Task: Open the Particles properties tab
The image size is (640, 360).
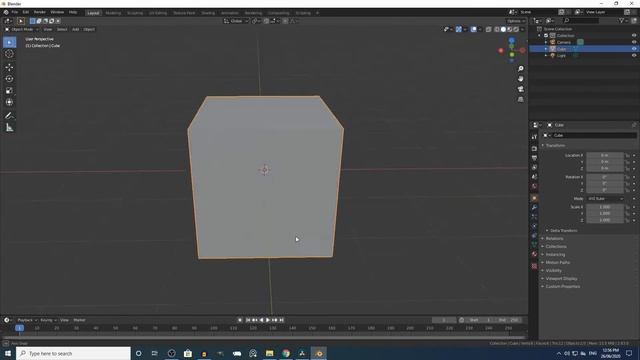Action: (x=534, y=217)
